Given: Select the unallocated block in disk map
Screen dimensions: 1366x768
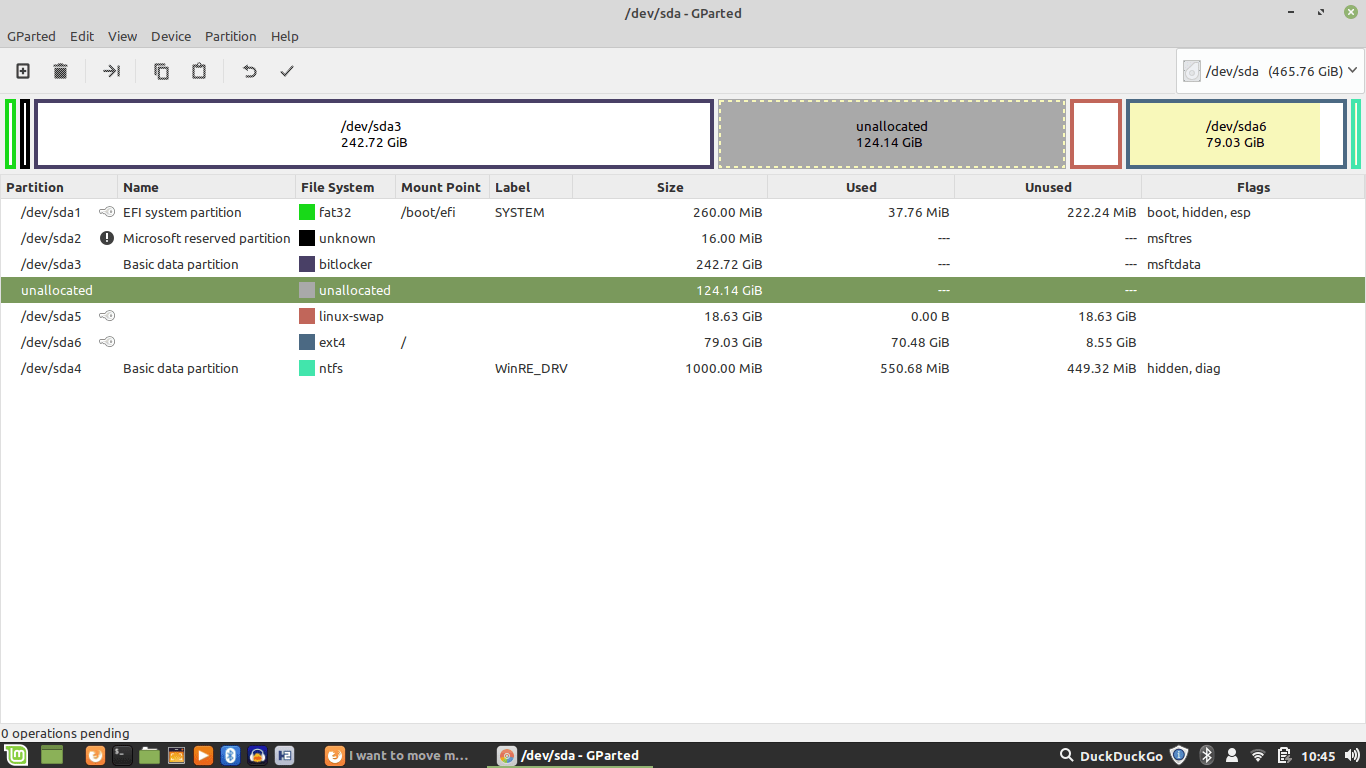Looking at the screenshot, I should pos(892,134).
